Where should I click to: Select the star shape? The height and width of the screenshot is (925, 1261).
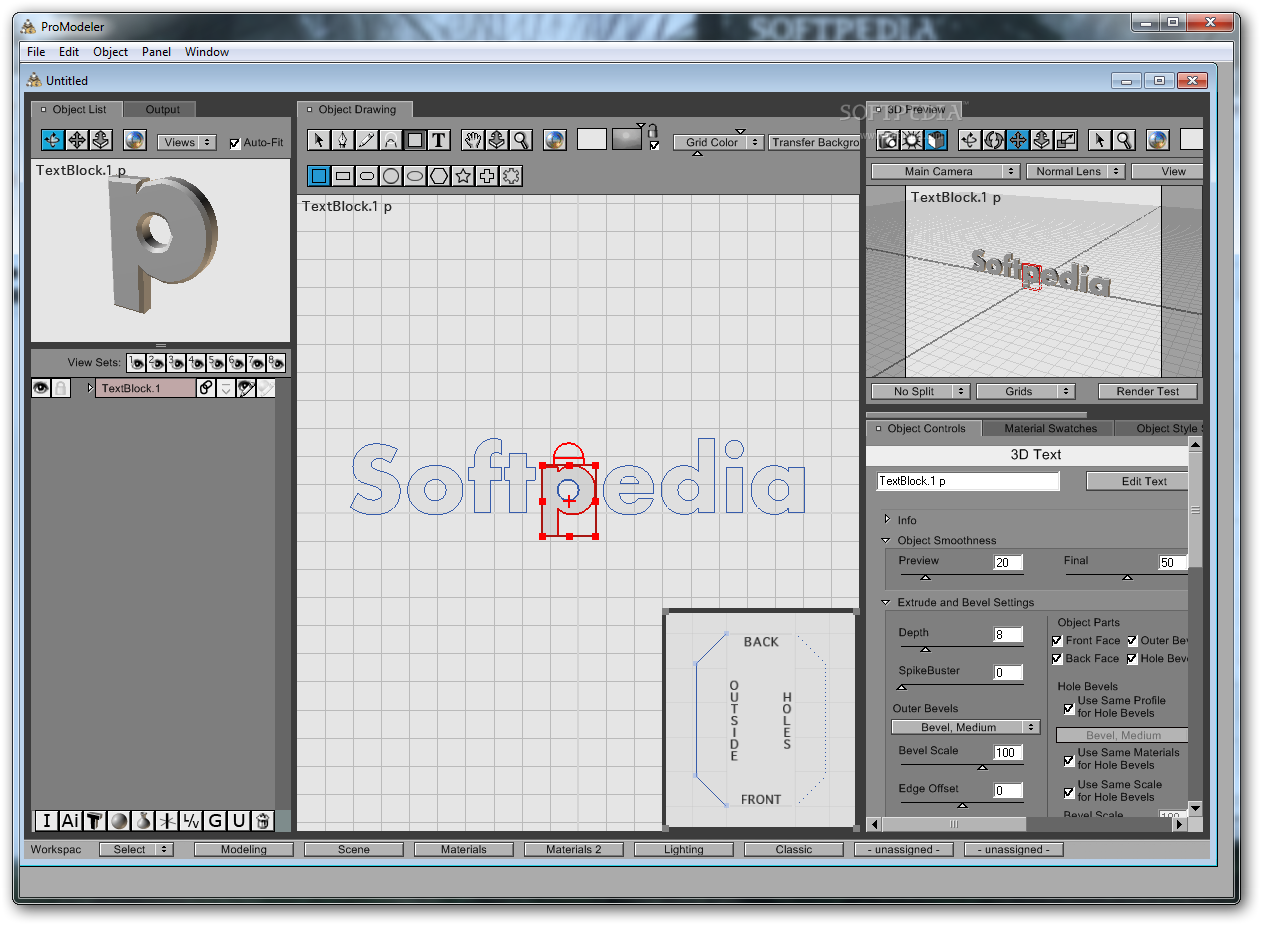tap(463, 176)
